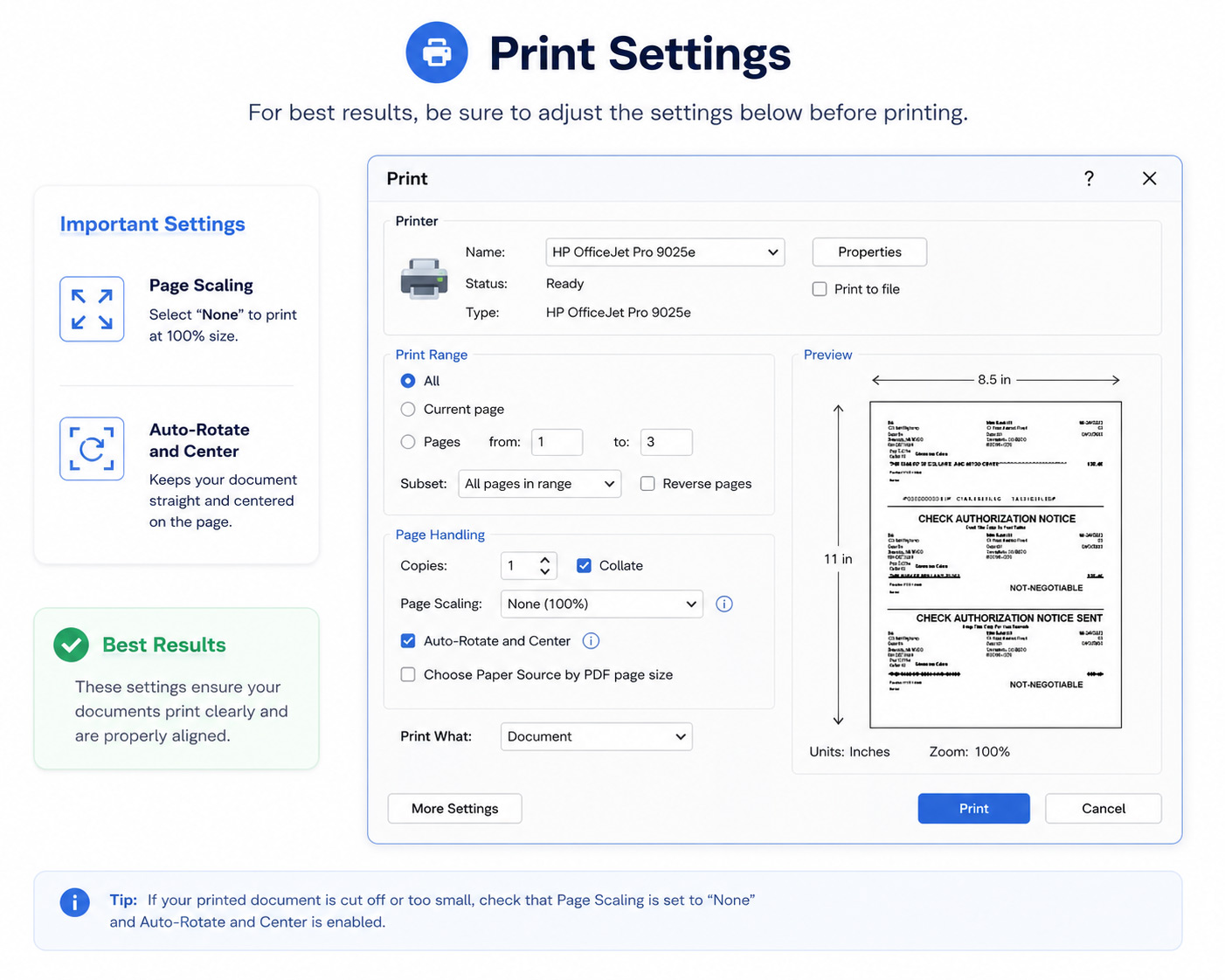Click the document preview thumbnail
The width and height of the screenshot is (1225, 980).
995,564
